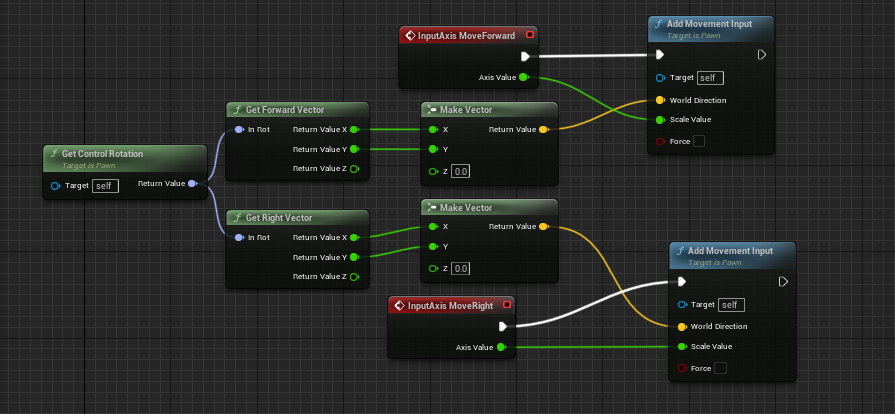Select the Get Control Rotation node title
This screenshot has height=414, width=895.
tap(102, 154)
